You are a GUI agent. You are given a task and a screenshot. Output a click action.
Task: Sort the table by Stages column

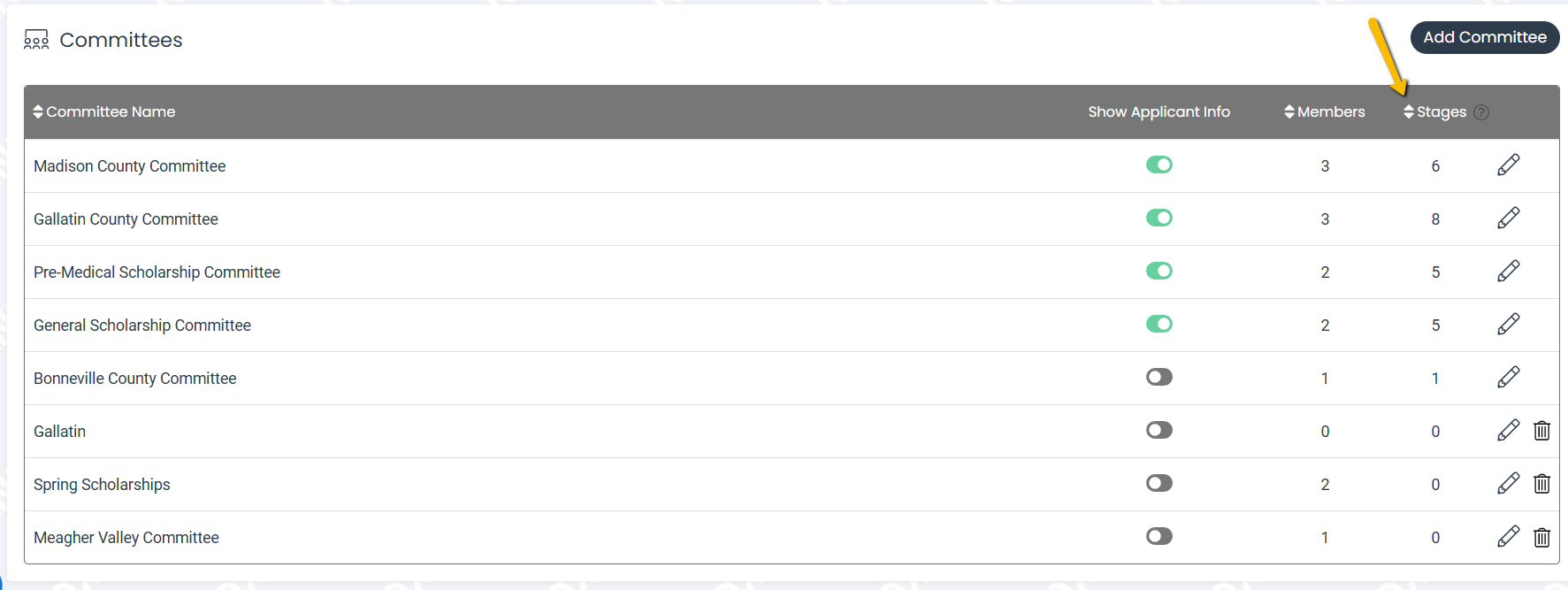(x=1434, y=111)
